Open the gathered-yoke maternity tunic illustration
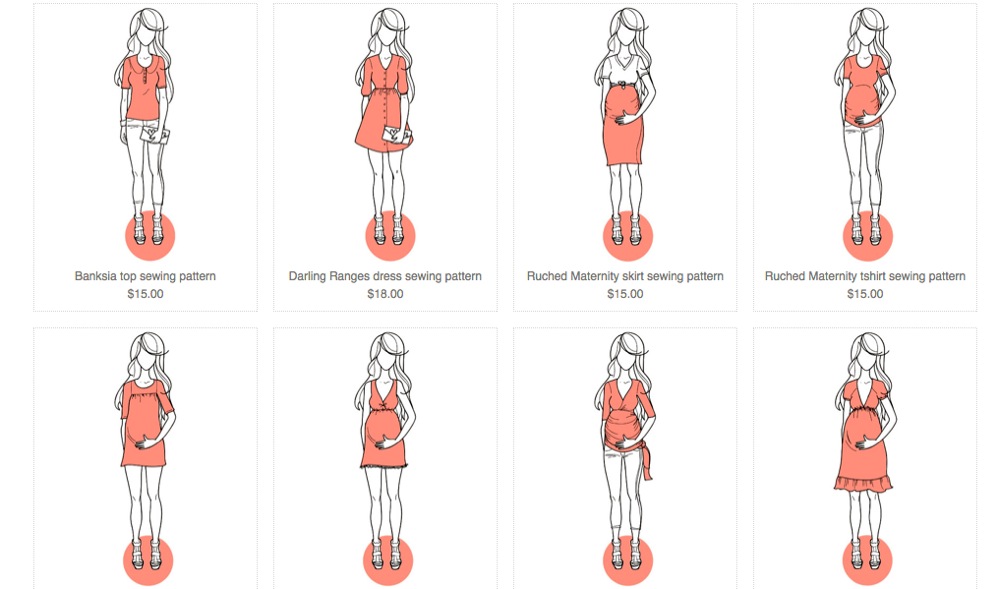The width and height of the screenshot is (1000, 589). pyautogui.click(x=145, y=459)
